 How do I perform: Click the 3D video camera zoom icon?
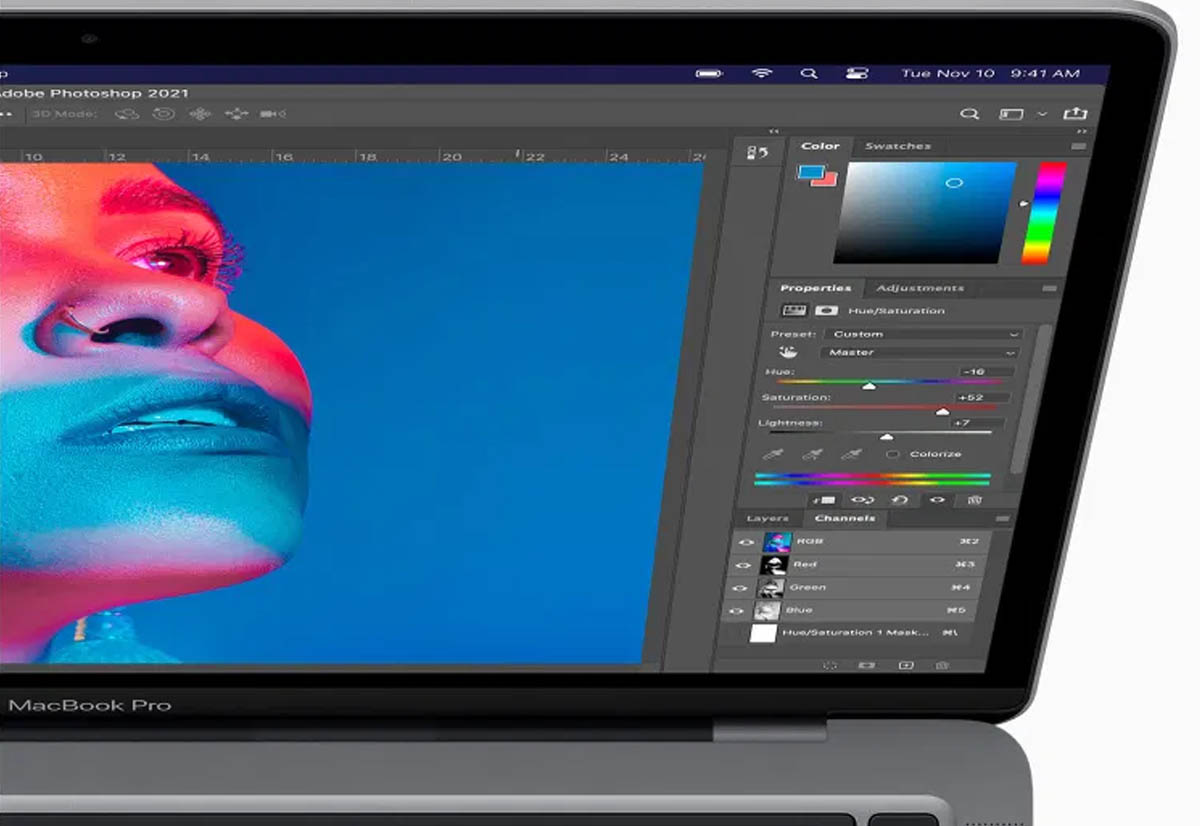(x=272, y=114)
